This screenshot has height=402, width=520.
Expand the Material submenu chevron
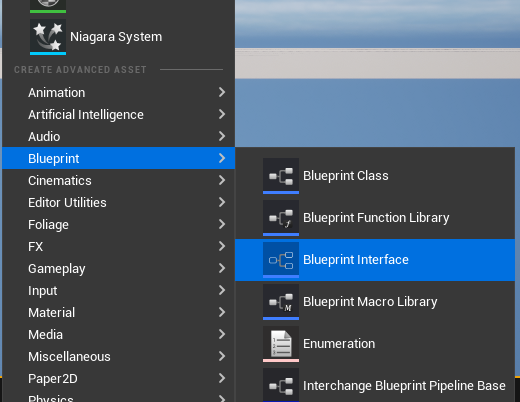(222, 312)
